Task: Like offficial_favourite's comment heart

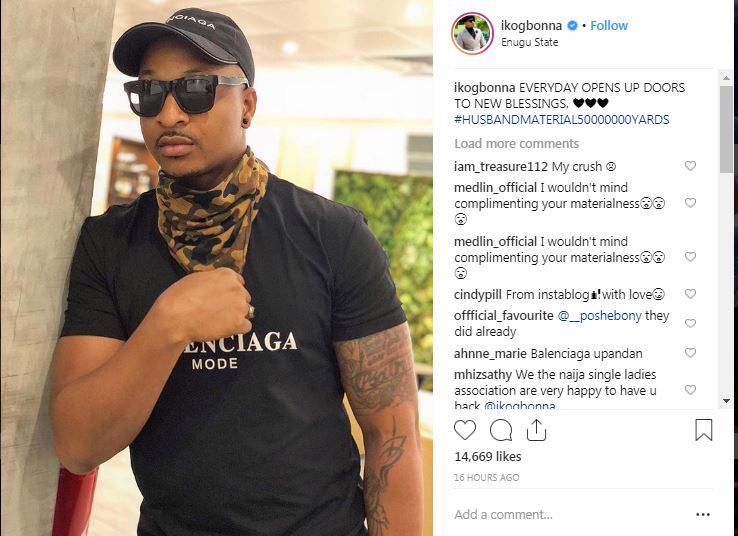Action: 690,323
